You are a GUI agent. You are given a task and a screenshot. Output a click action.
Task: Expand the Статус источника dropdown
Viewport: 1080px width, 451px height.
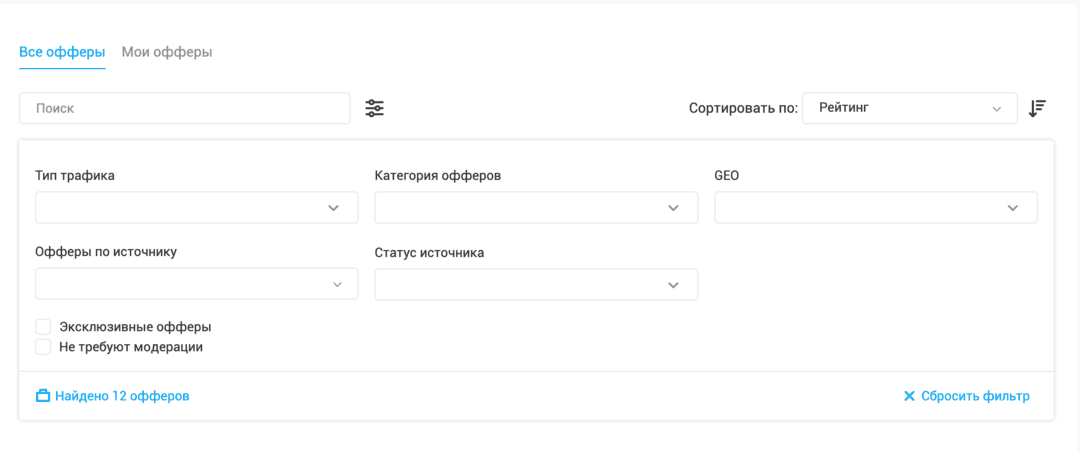point(537,284)
